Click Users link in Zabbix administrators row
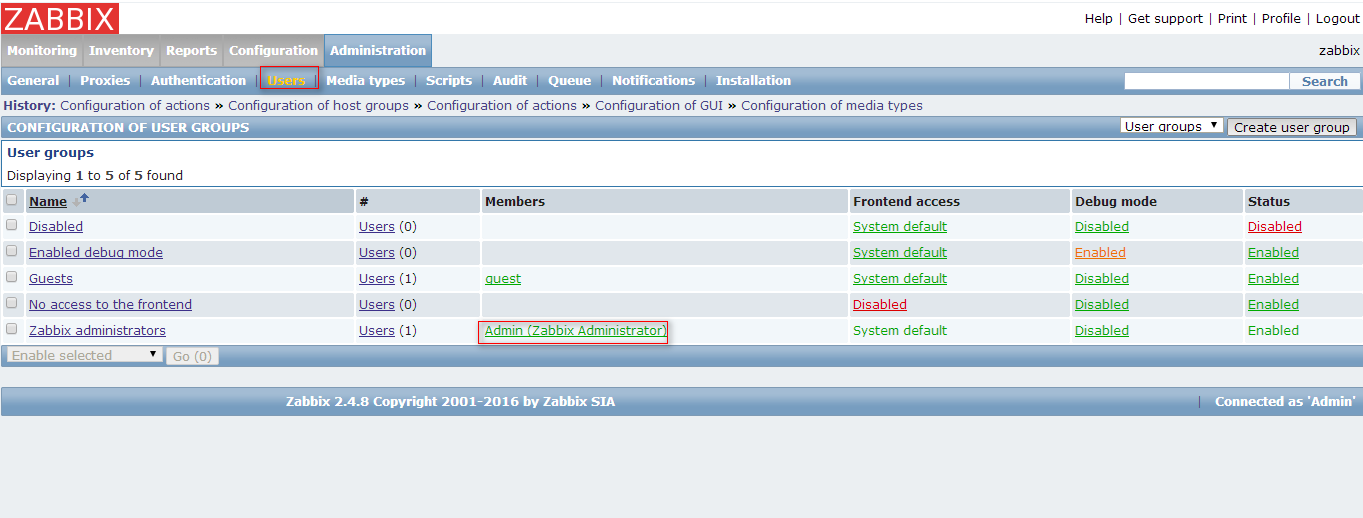The width and height of the screenshot is (1363, 518). pyautogui.click(x=377, y=331)
